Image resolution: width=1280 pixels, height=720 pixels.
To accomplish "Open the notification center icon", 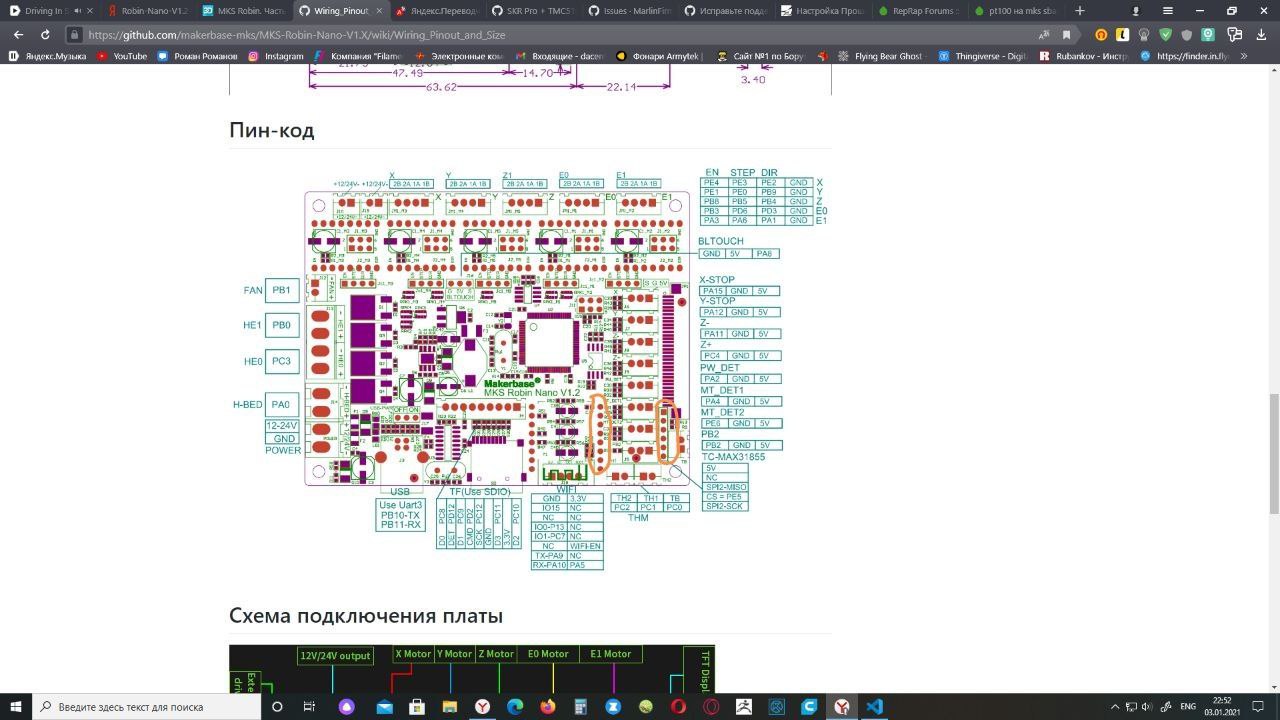I will click(1260, 706).
